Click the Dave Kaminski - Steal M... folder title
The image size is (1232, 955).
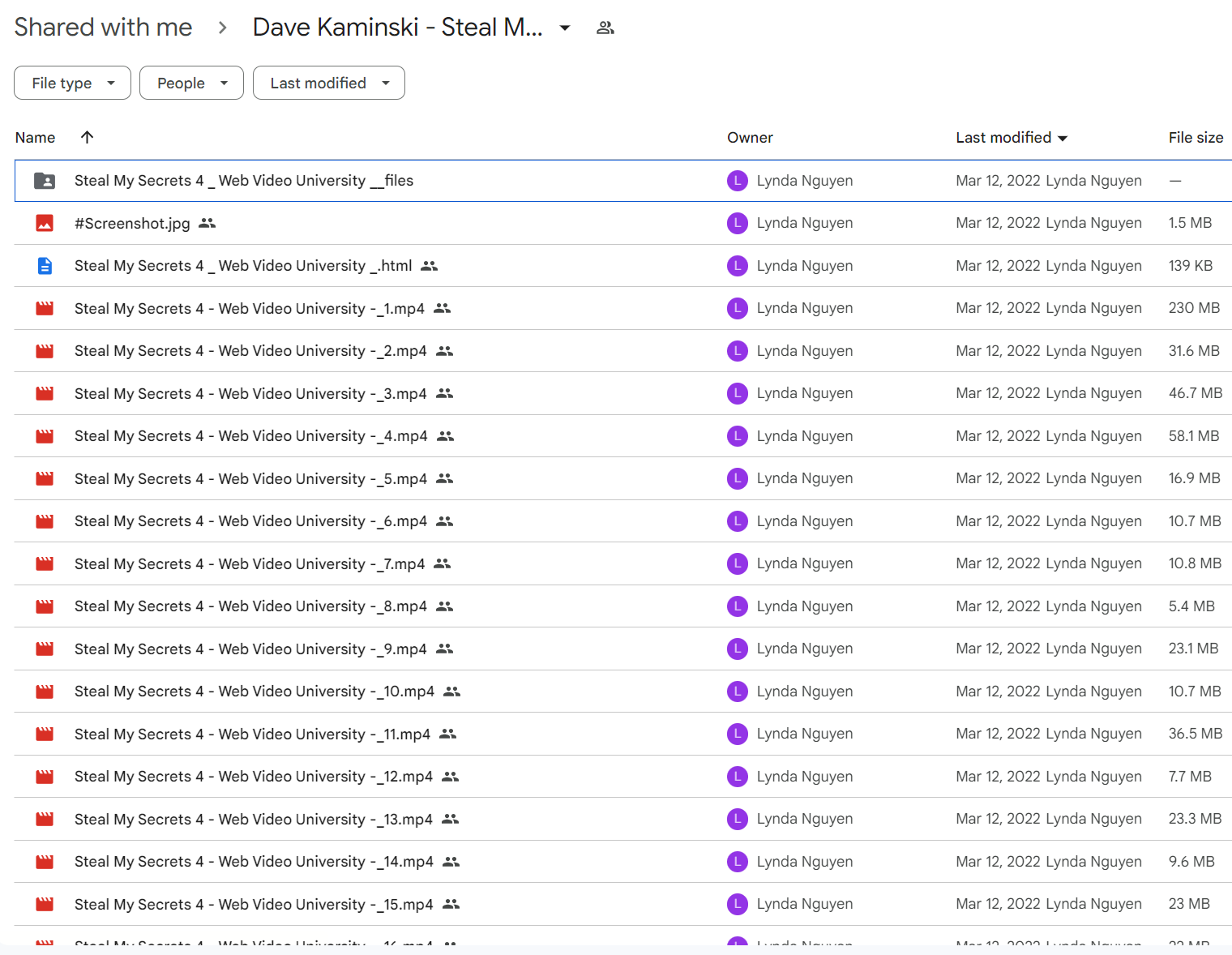pyautogui.click(x=397, y=28)
